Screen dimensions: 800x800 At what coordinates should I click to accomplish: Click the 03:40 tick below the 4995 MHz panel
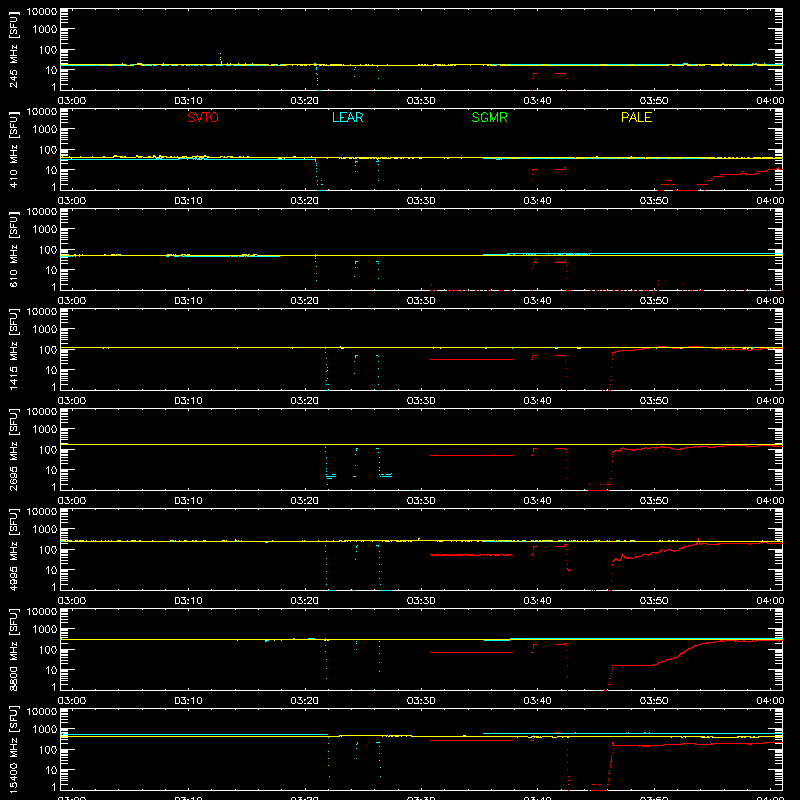click(537, 601)
